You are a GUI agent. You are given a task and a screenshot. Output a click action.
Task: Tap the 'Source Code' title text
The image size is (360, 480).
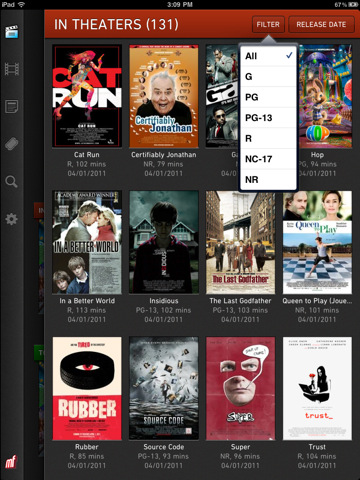point(164,447)
